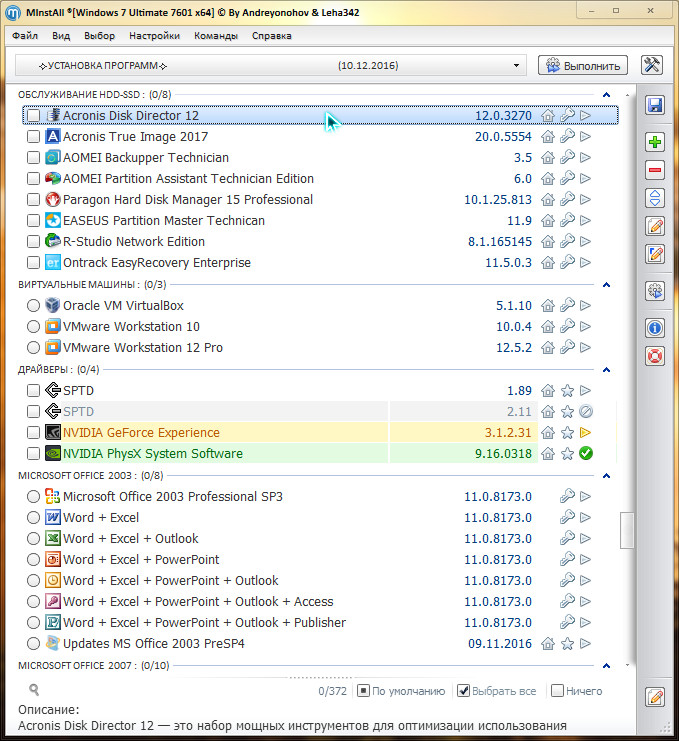Collapse the MICROSOFT OFFICE 2003 section

click(x=607, y=475)
